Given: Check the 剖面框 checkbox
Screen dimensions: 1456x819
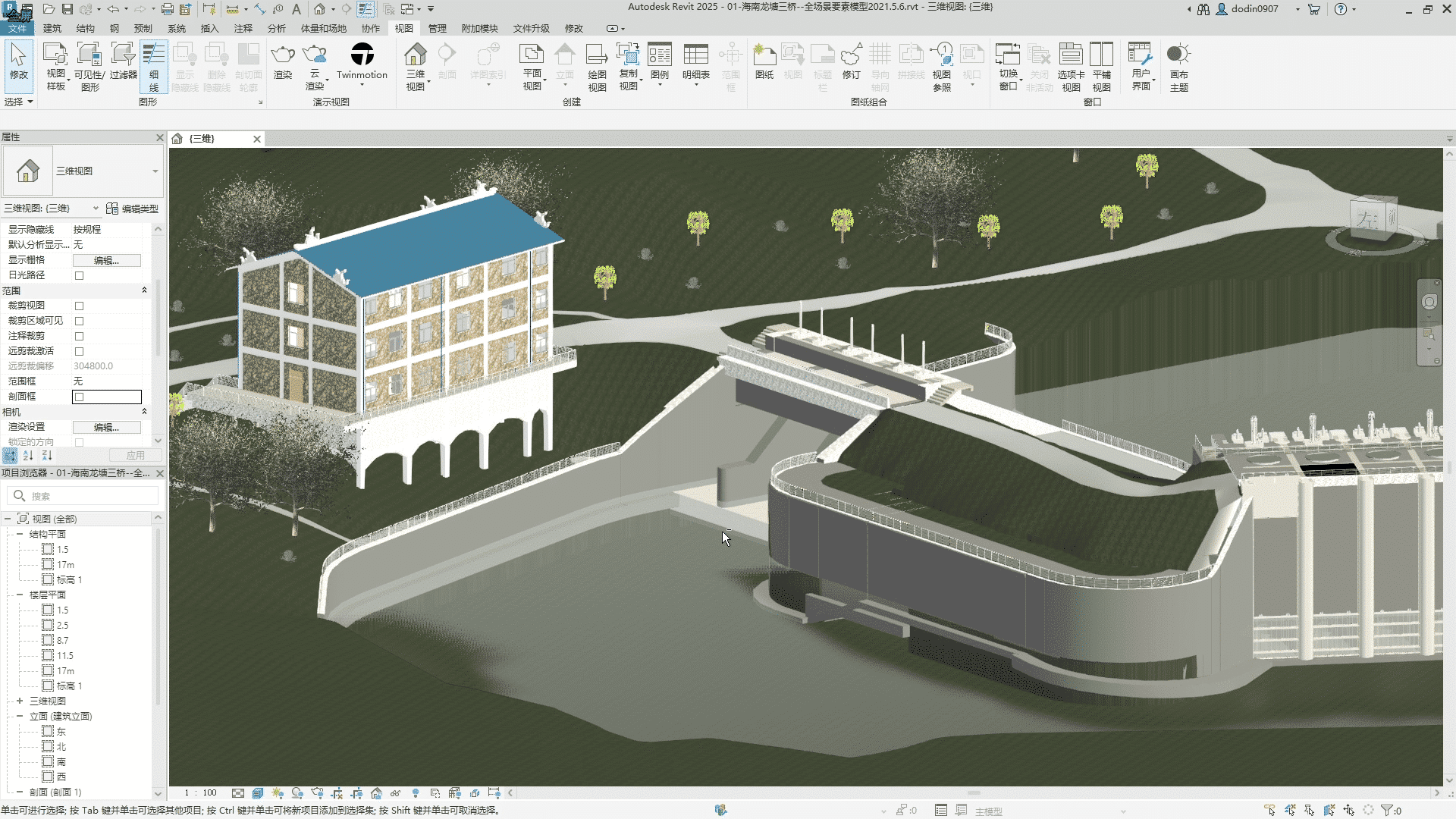Looking at the screenshot, I should coord(79,397).
